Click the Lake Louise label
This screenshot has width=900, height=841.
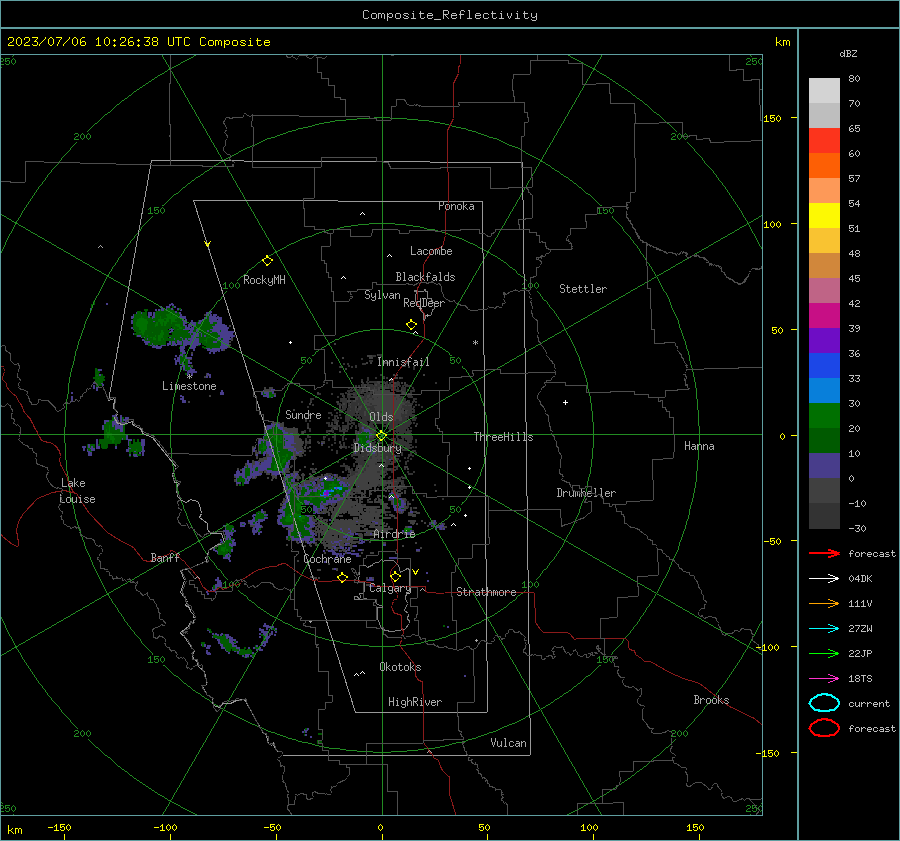point(77,491)
